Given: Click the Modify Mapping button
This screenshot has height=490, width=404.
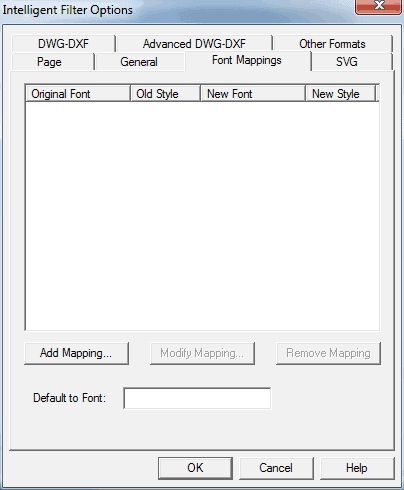Looking at the screenshot, I should coord(202,353).
